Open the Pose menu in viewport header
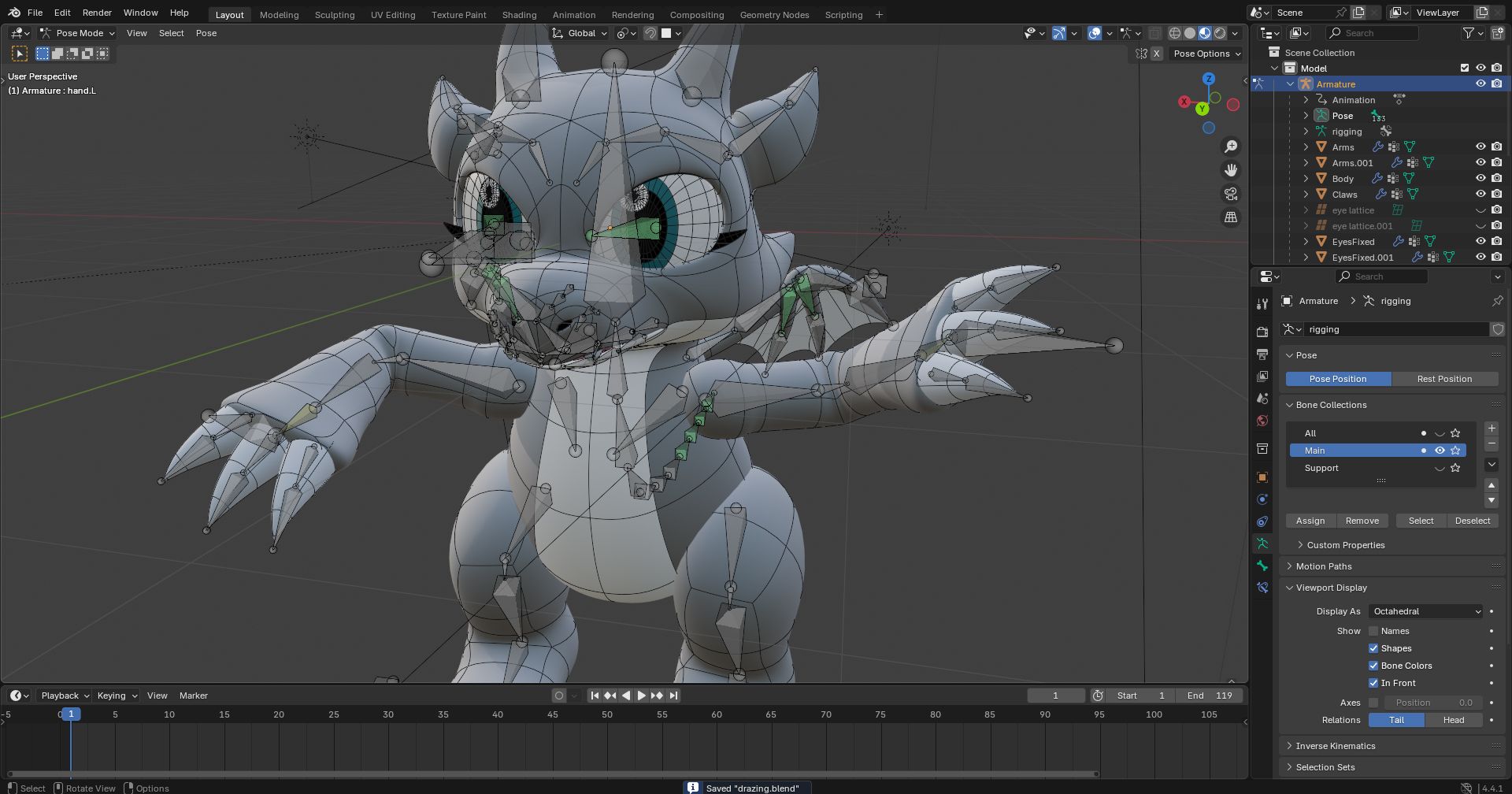The image size is (1512, 794). [206, 33]
